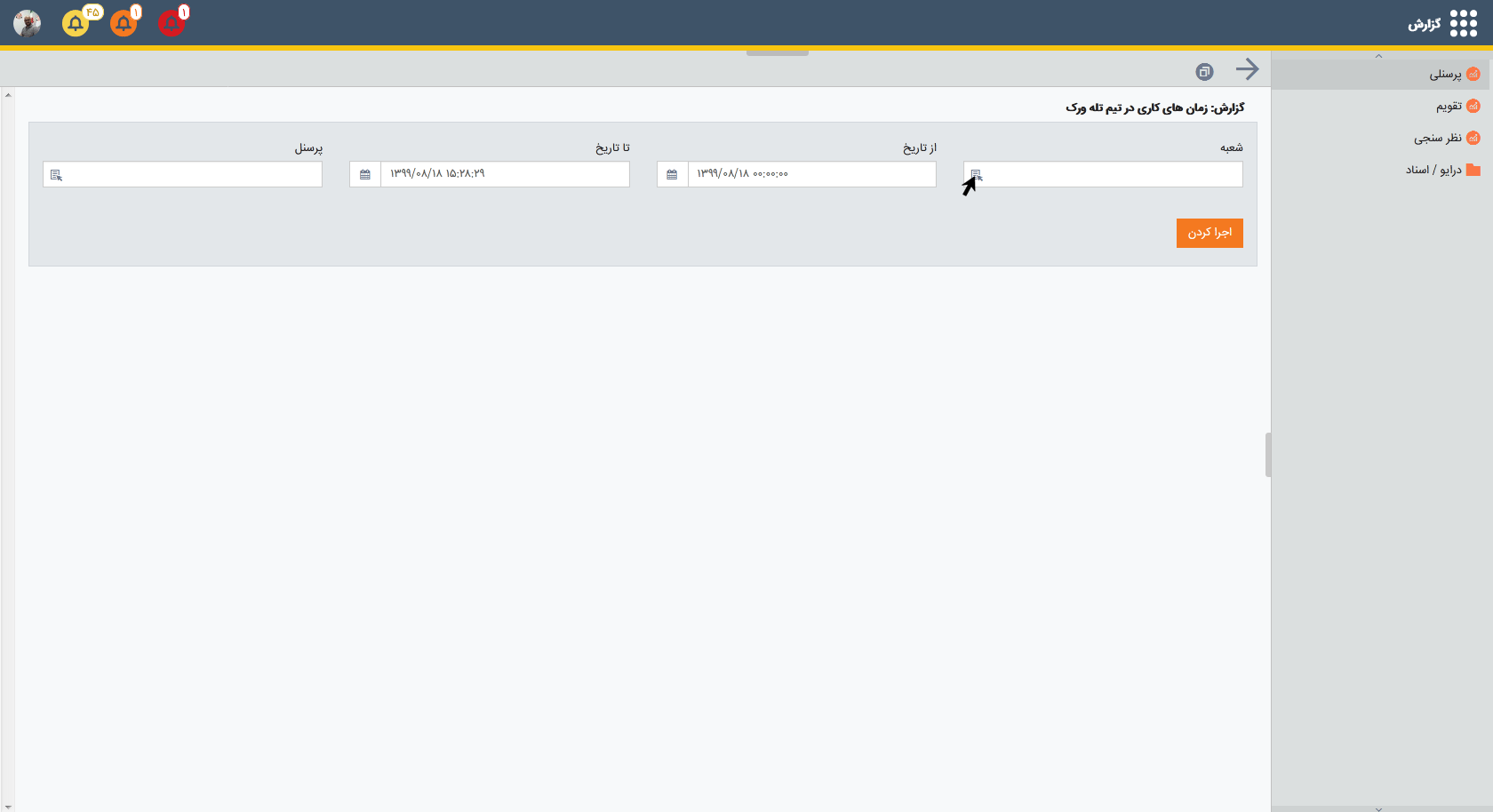Viewport: 1493px width, 812px height.
Task: Open lookup icon in پرسنل field
Action: pos(56,175)
